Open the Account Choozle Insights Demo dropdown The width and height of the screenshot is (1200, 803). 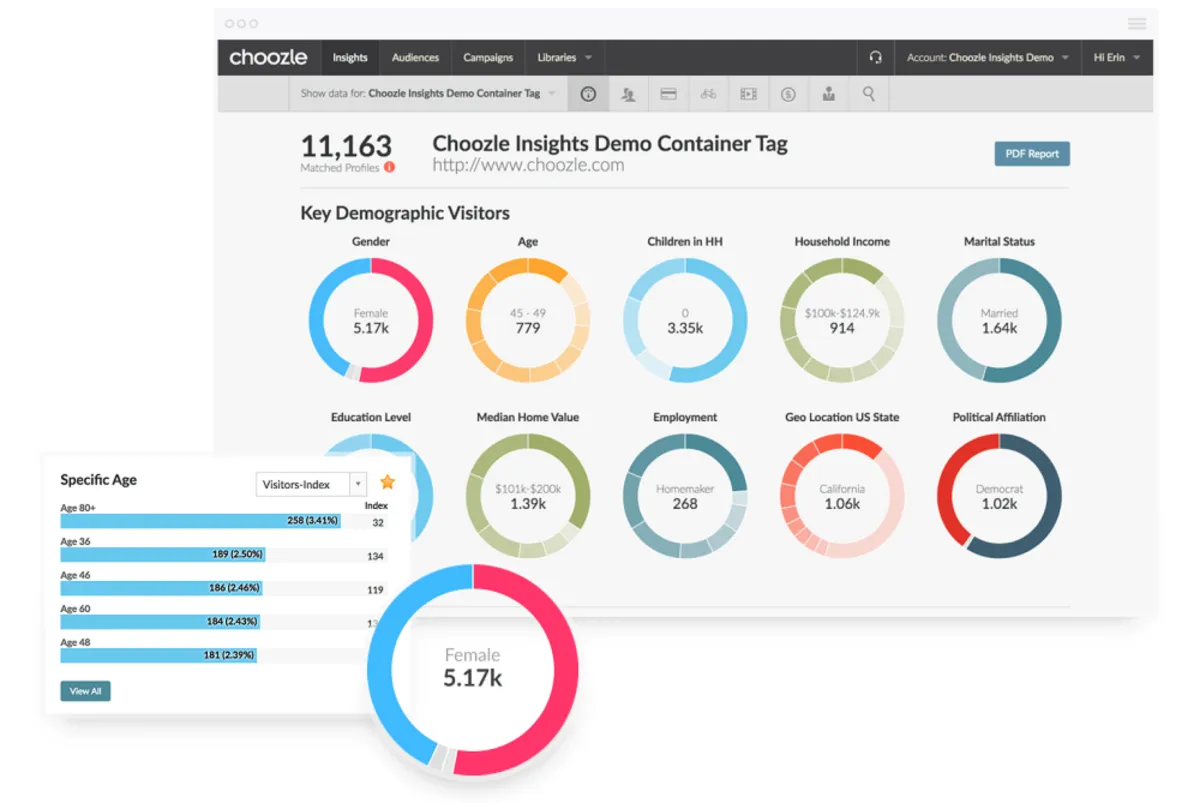point(987,58)
